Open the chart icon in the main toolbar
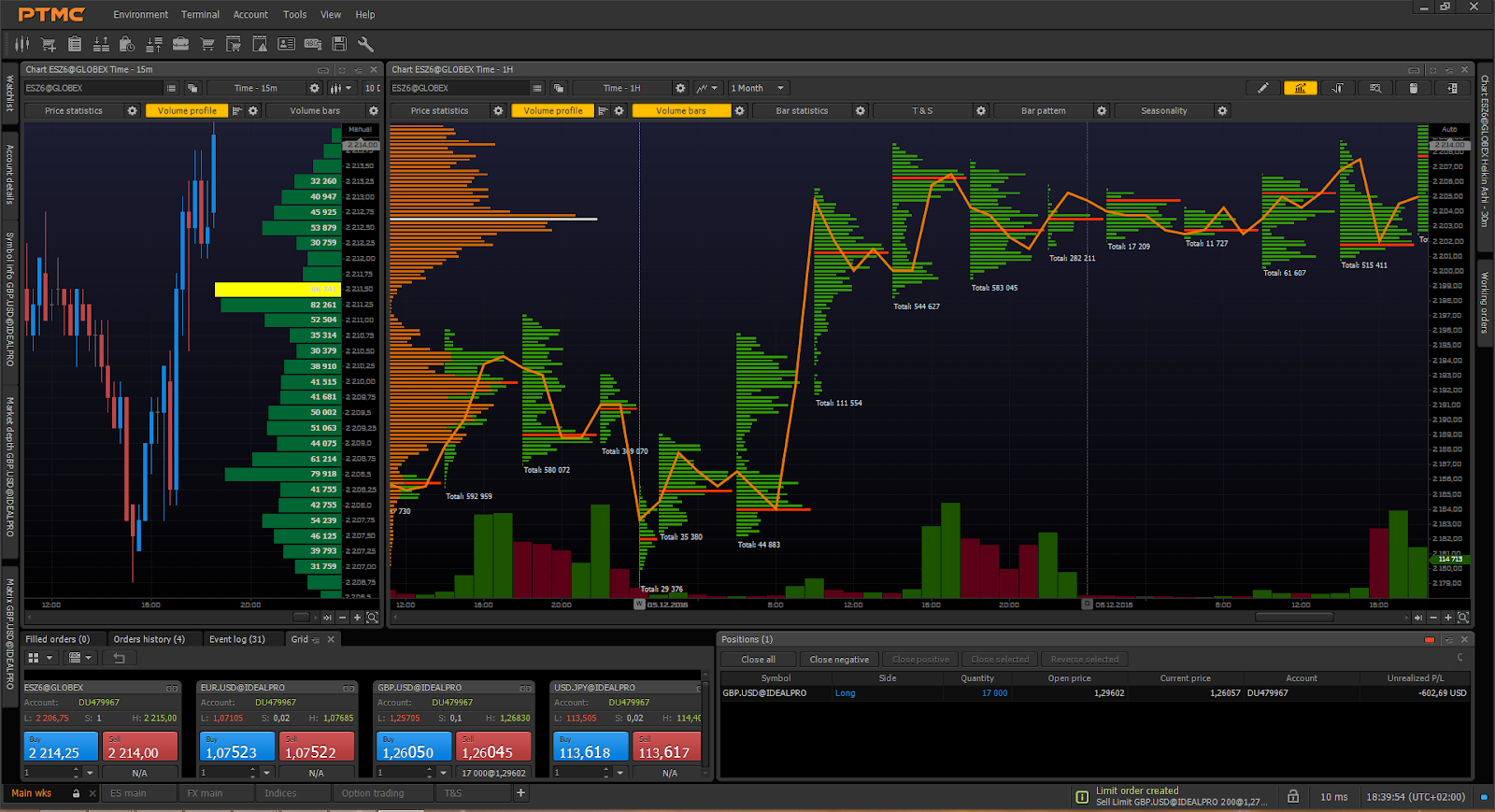Viewport: 1495px width, 812px height. coord(22,44)
